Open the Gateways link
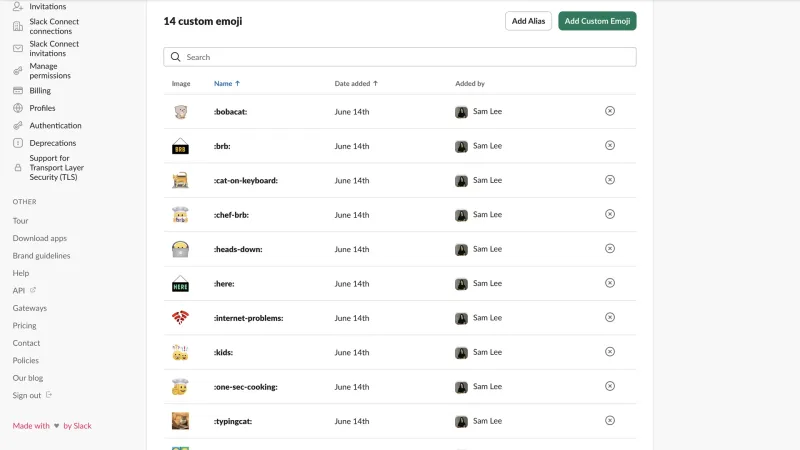The image size is (800, 450). 30,308
